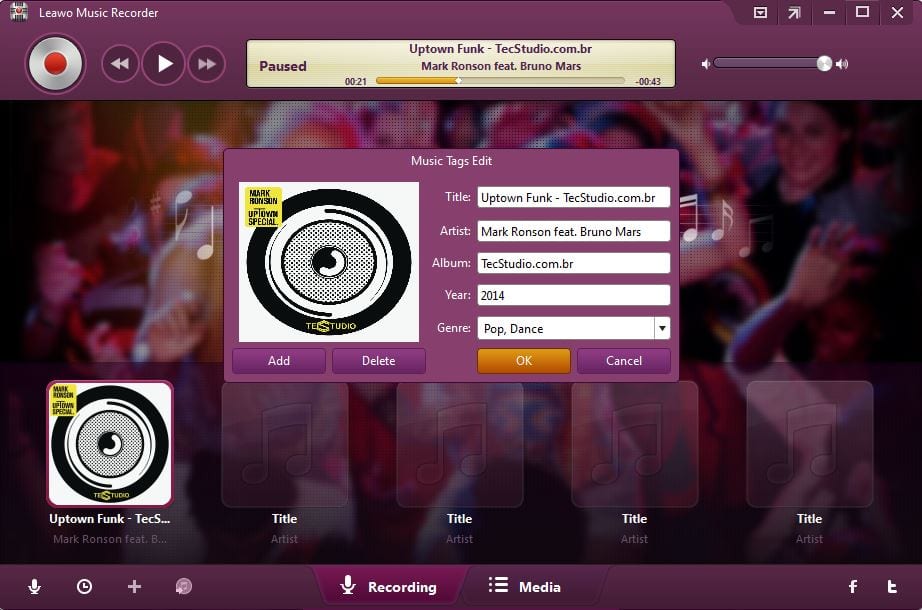
Task: Click the Fast Forward button
Action: [206, 64]
